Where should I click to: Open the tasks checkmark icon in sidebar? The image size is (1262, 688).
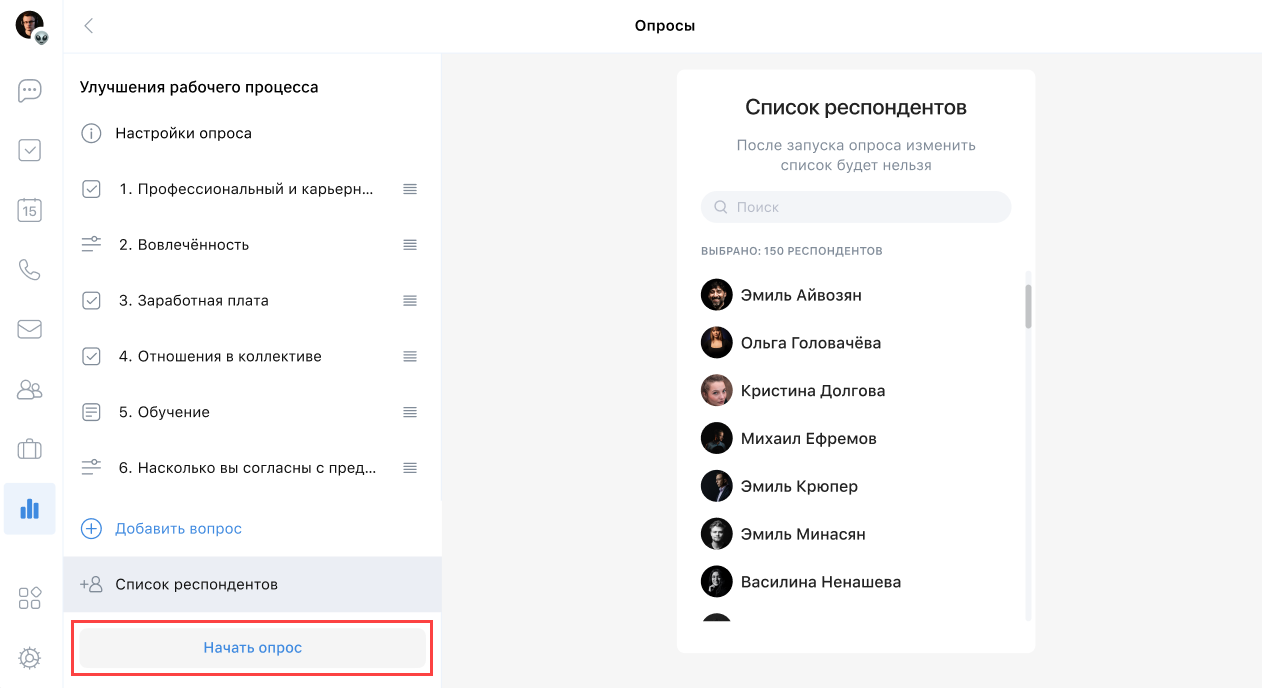pos(30,150)
